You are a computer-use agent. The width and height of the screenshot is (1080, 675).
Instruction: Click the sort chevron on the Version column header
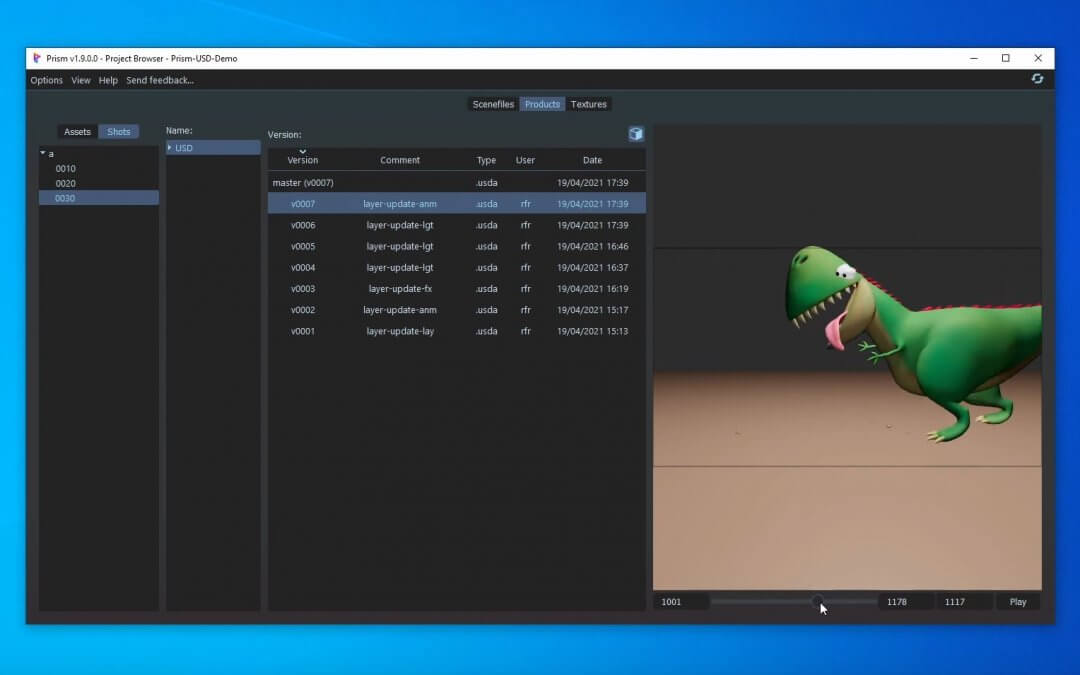click(x=303, y=151)
